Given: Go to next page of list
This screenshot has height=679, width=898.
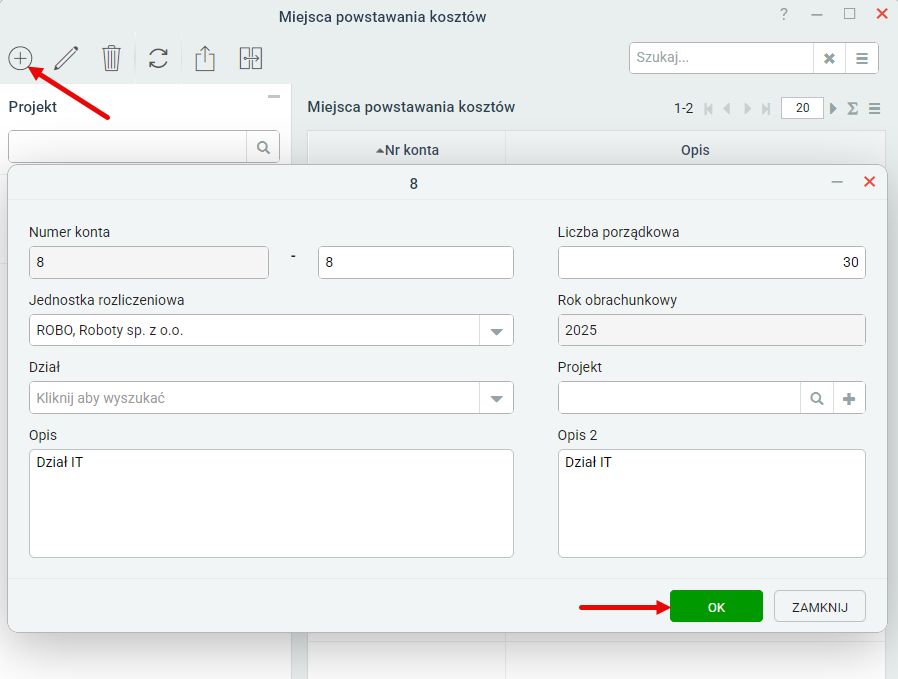Looking at the screenshot, I should pos(747,108).
